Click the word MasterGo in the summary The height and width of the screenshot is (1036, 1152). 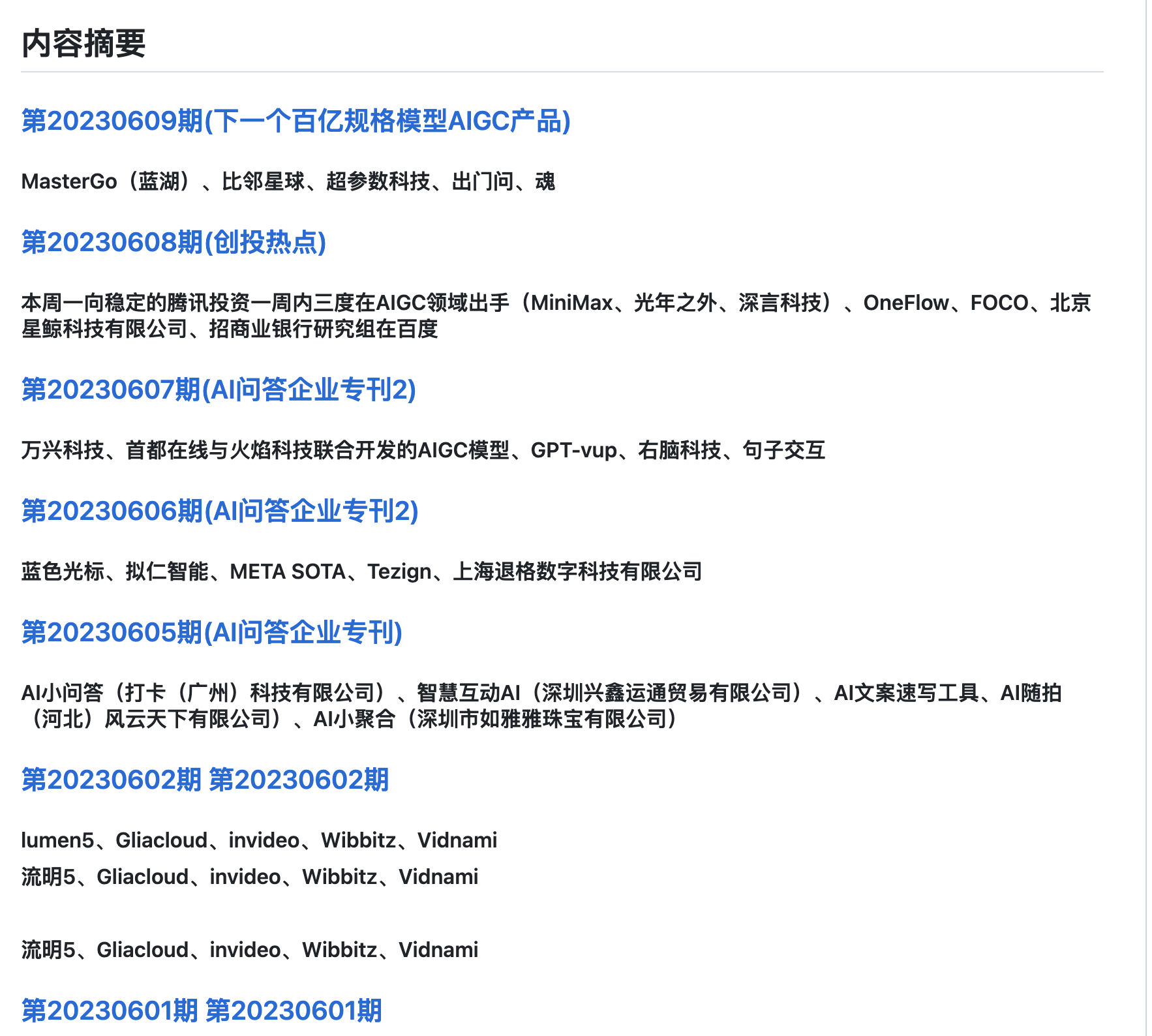(69, 181)
